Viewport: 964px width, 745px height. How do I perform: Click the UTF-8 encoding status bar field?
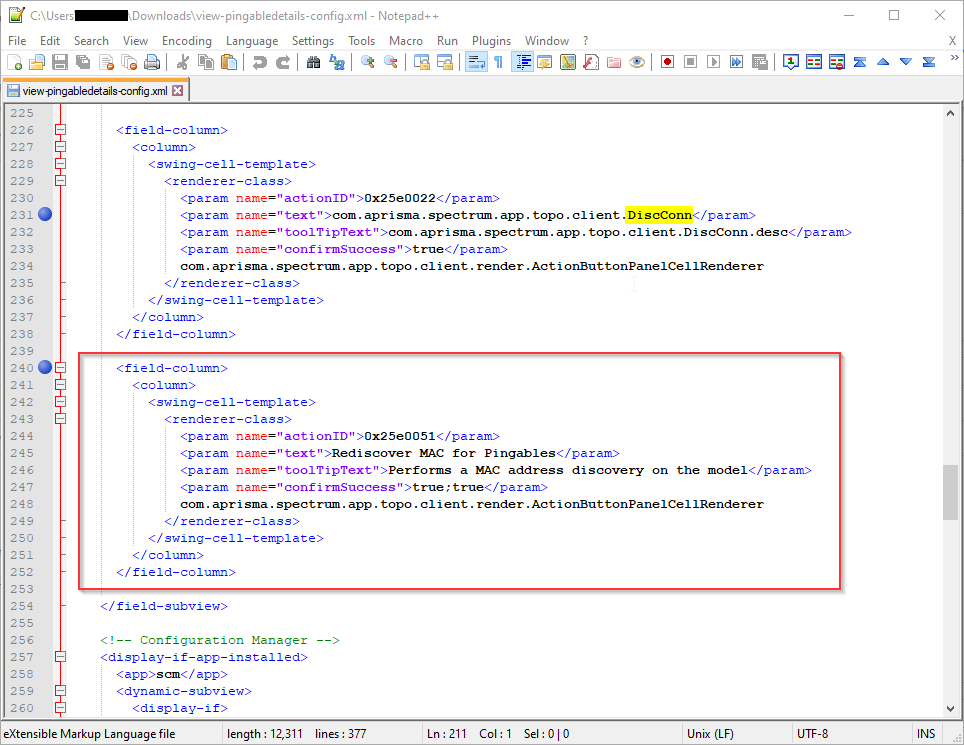812,734
